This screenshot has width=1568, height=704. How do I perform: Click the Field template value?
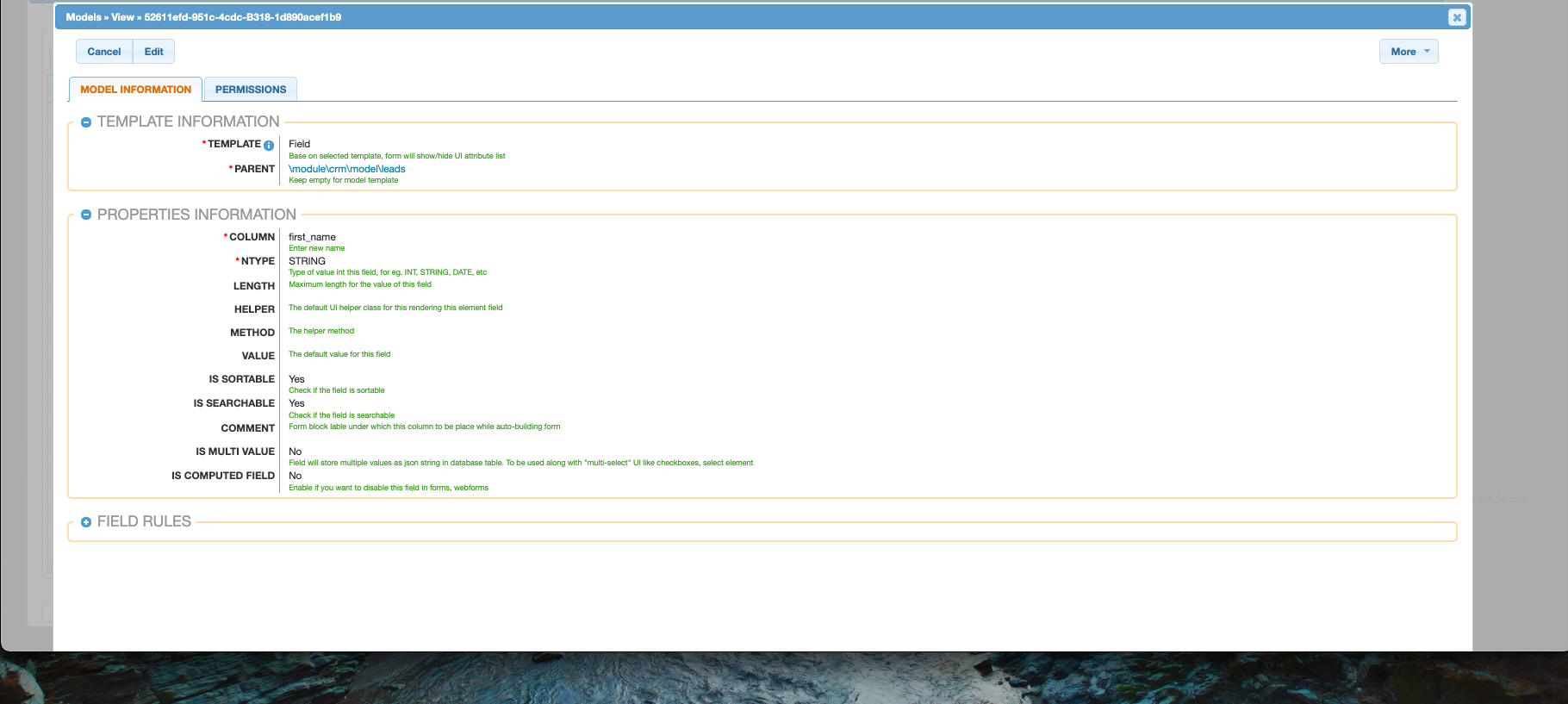pos(299,144)
